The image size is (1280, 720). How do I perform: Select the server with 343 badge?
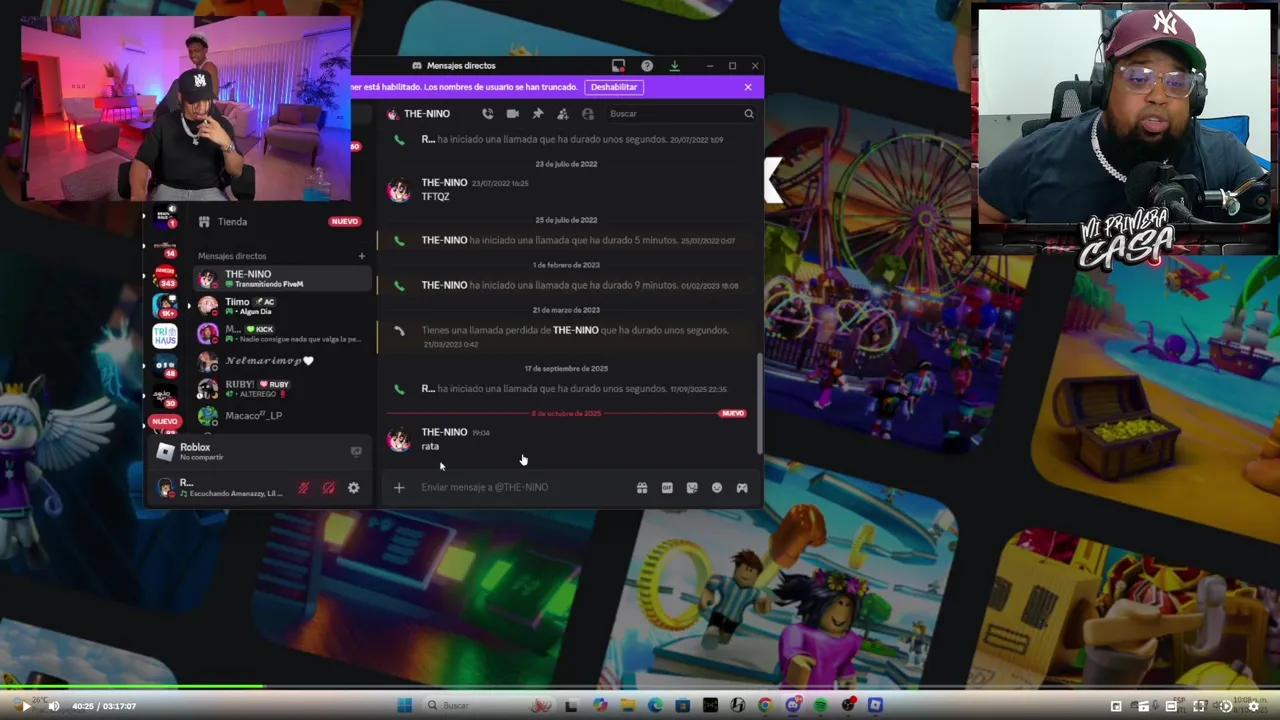[x=165, y=275]
